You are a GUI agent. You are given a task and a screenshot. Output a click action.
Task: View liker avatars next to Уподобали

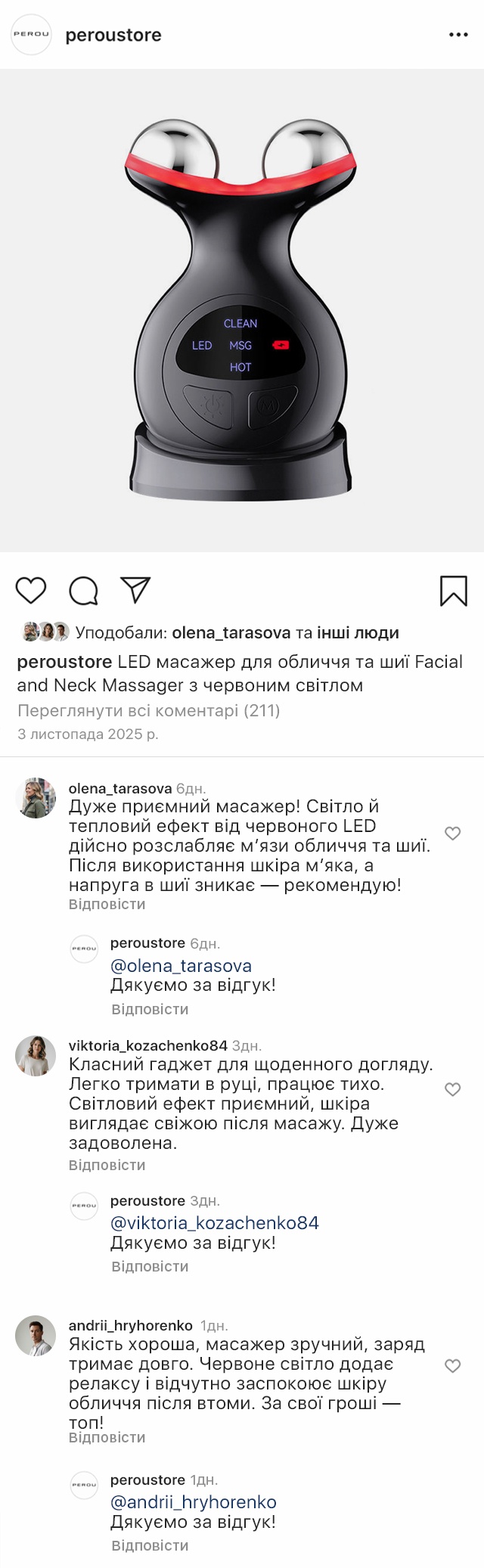(x=45, y=632)
